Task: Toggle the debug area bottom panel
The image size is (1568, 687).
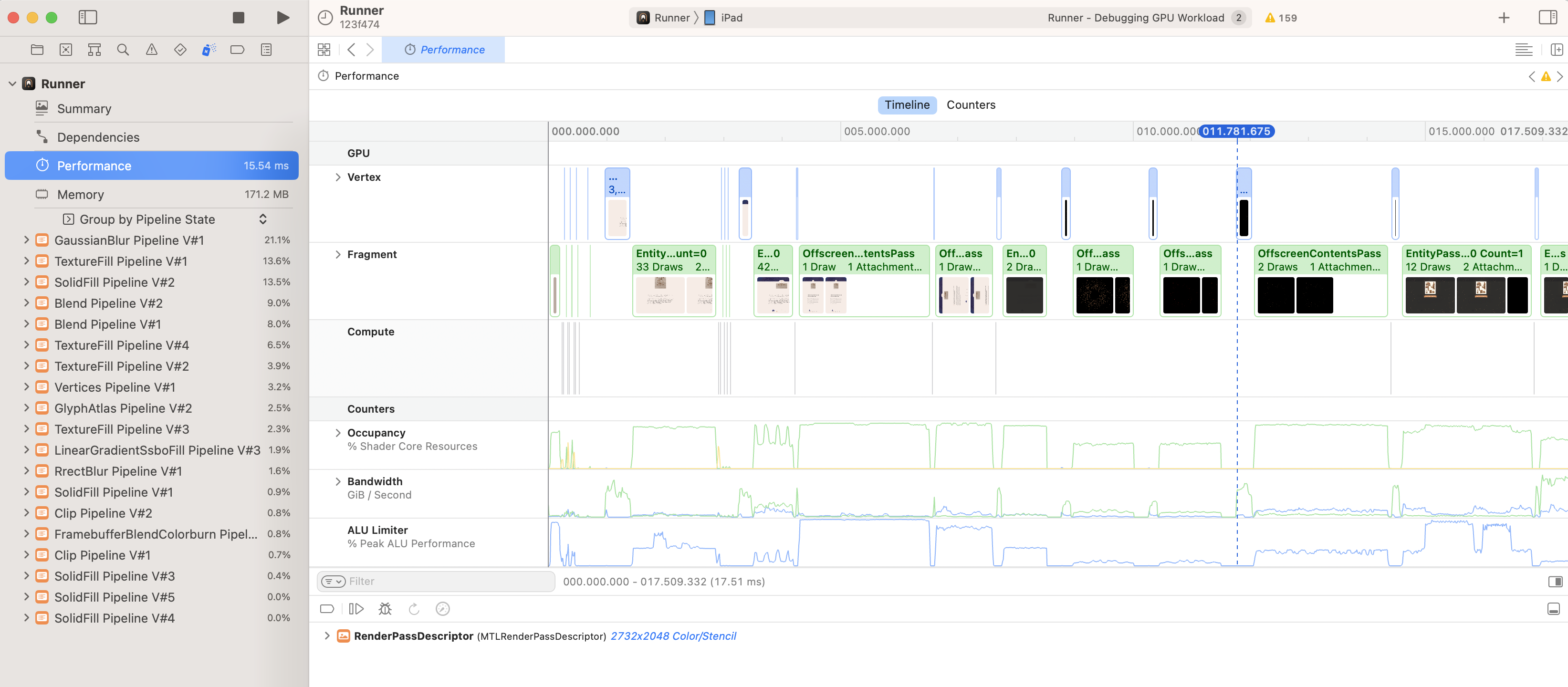Action: click(x=1553, y=608)
